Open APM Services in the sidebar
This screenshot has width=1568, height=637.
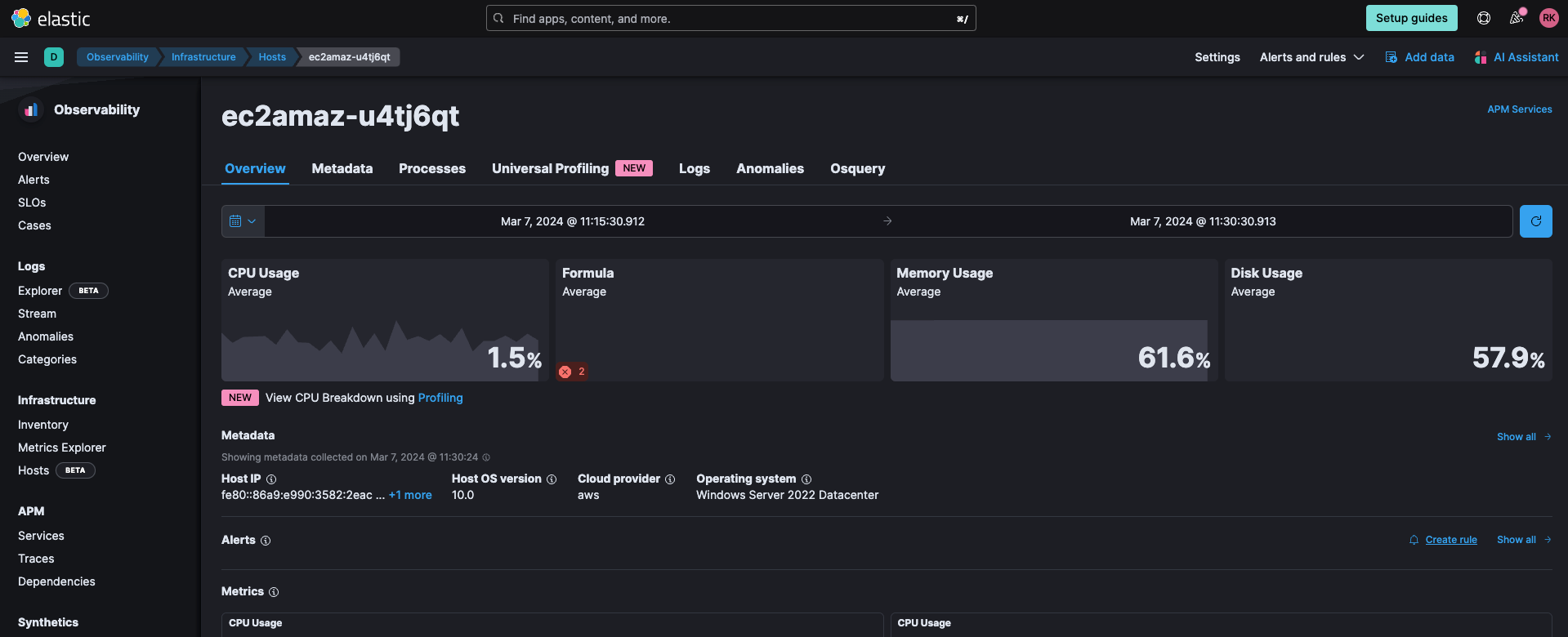point(41,536)
